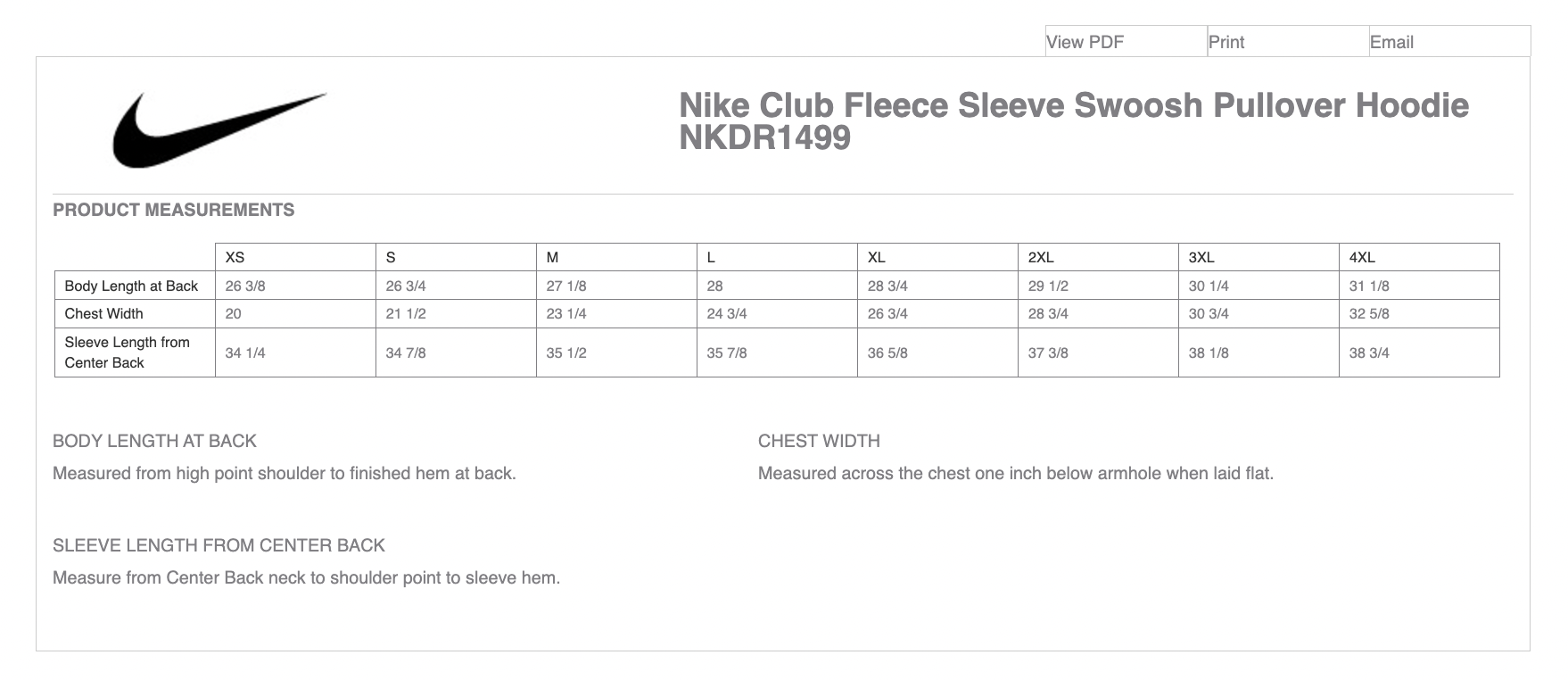This screenshot has width=1568, height=680.
Task: Select the XS size column header
Action: pos(235,257)
